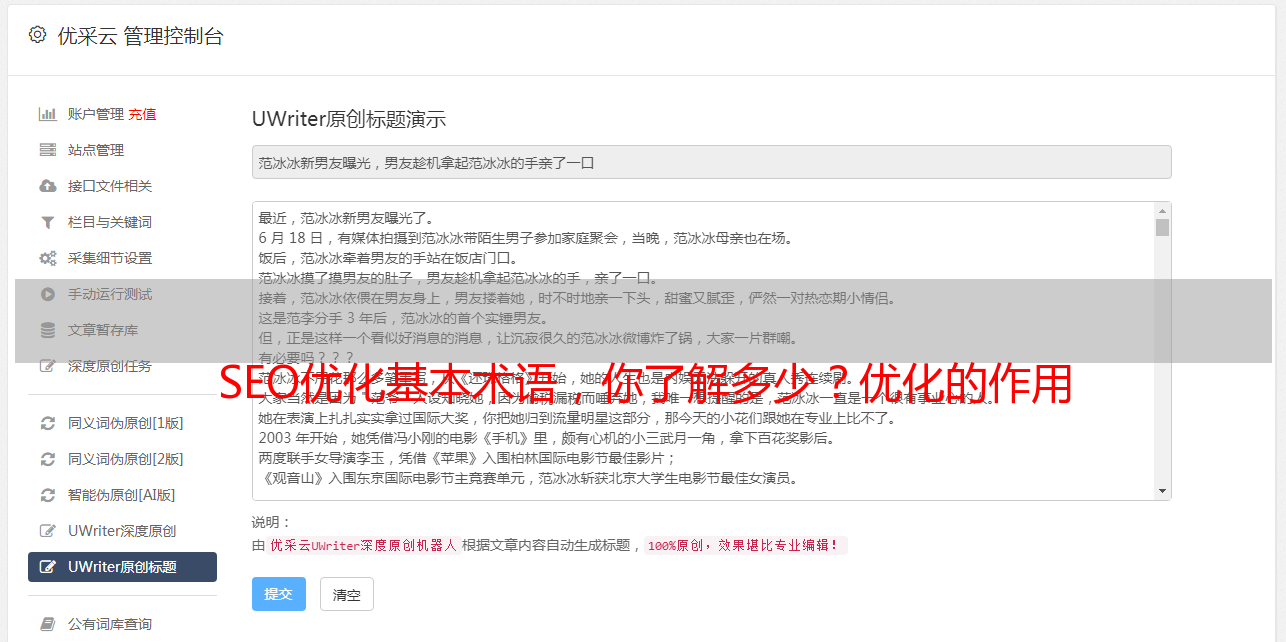Click the gears icon for 采集细节设置

pyautogui.click(x=47, y=258)
